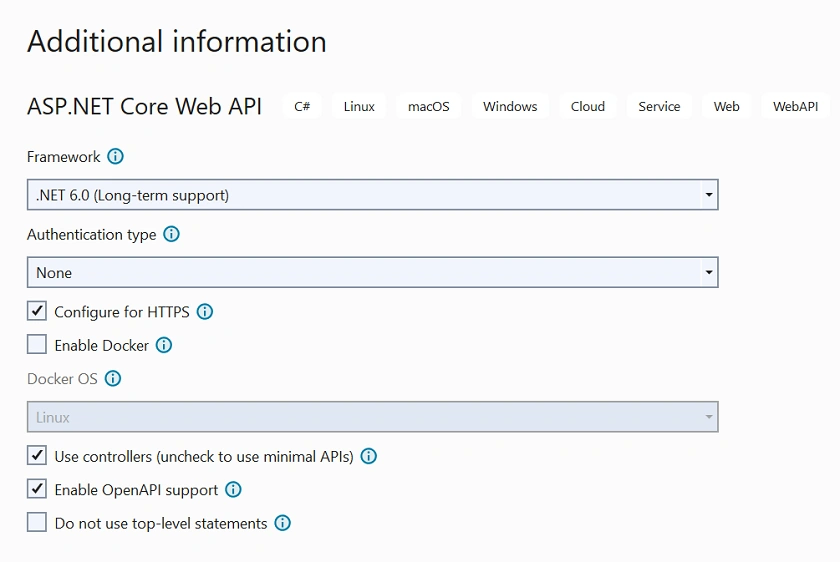
Task: Click the Authentication type info icon
Action: [171, 234]
